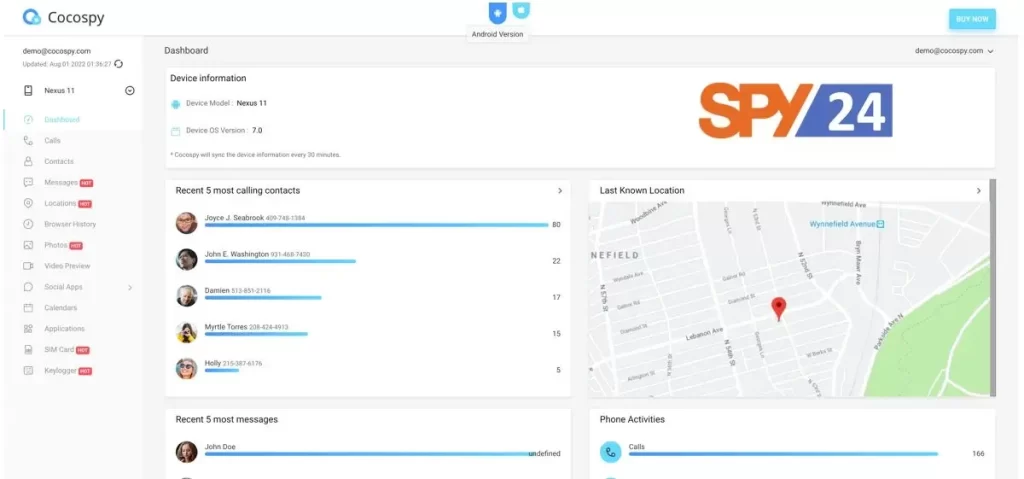
Task: Click John E. Washington's avatar
Action: click(x=186, y=259)
